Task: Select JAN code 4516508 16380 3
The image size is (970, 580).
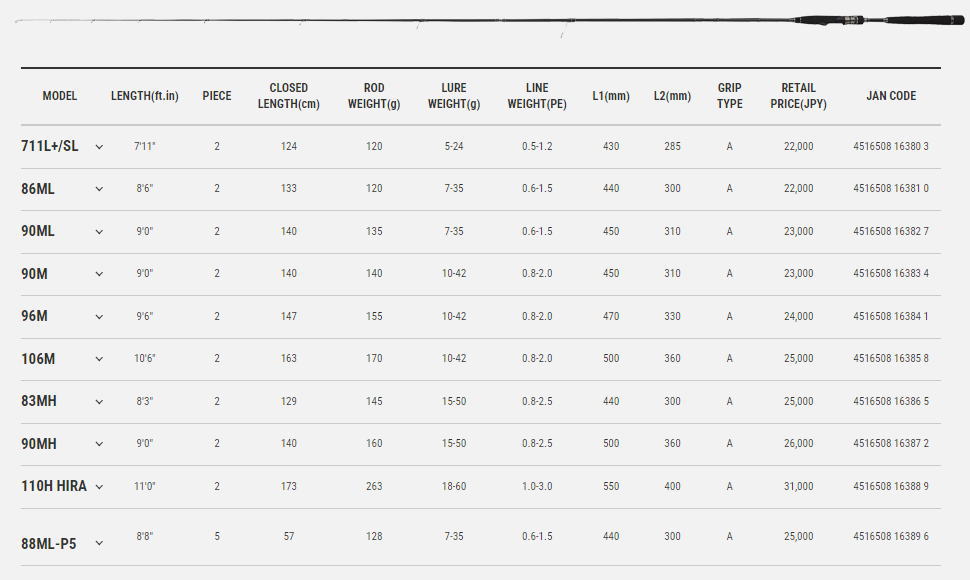Action: click(891, 147)
